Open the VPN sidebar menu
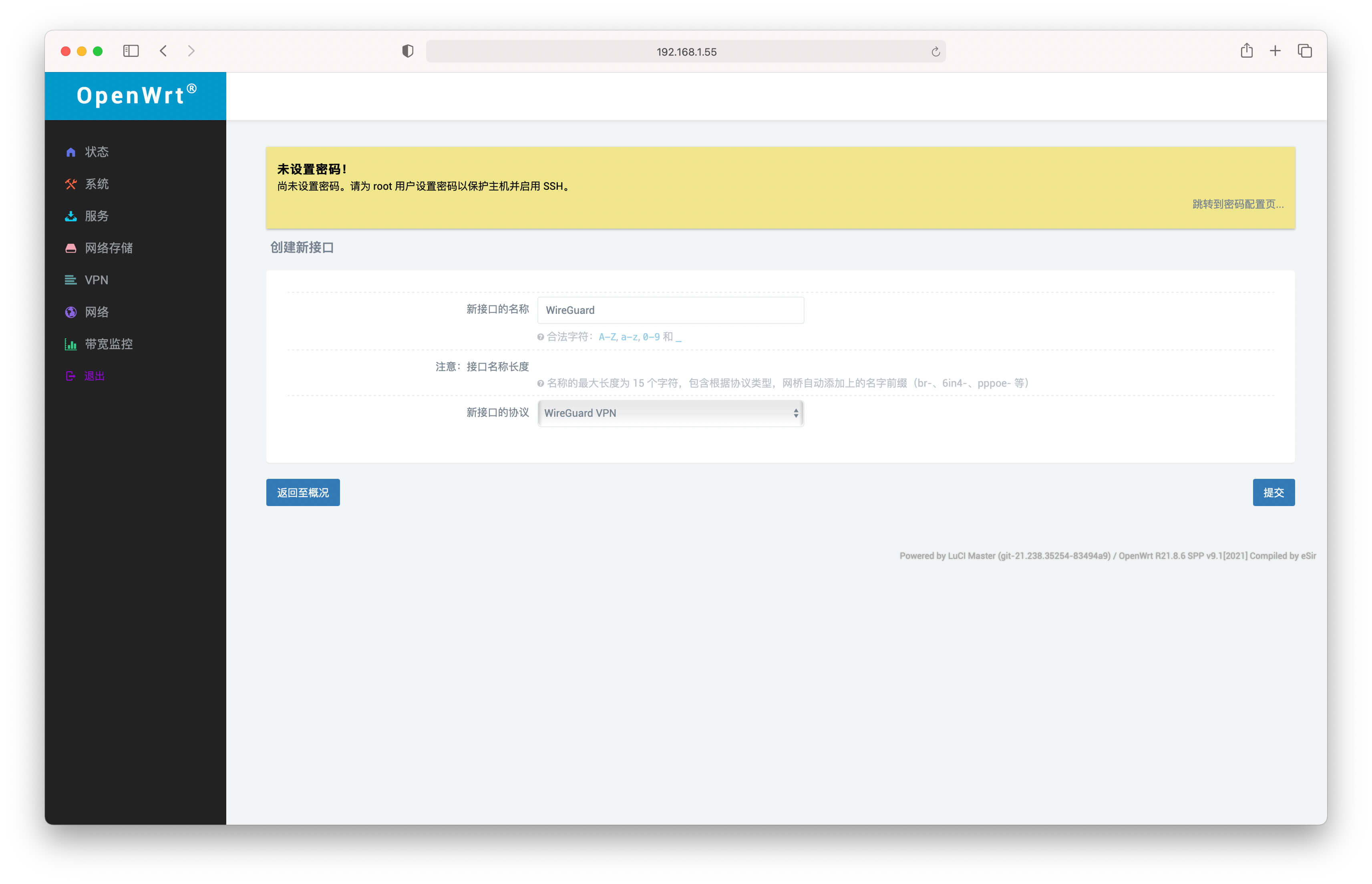Screen dimensions: 1372x884 97,280
